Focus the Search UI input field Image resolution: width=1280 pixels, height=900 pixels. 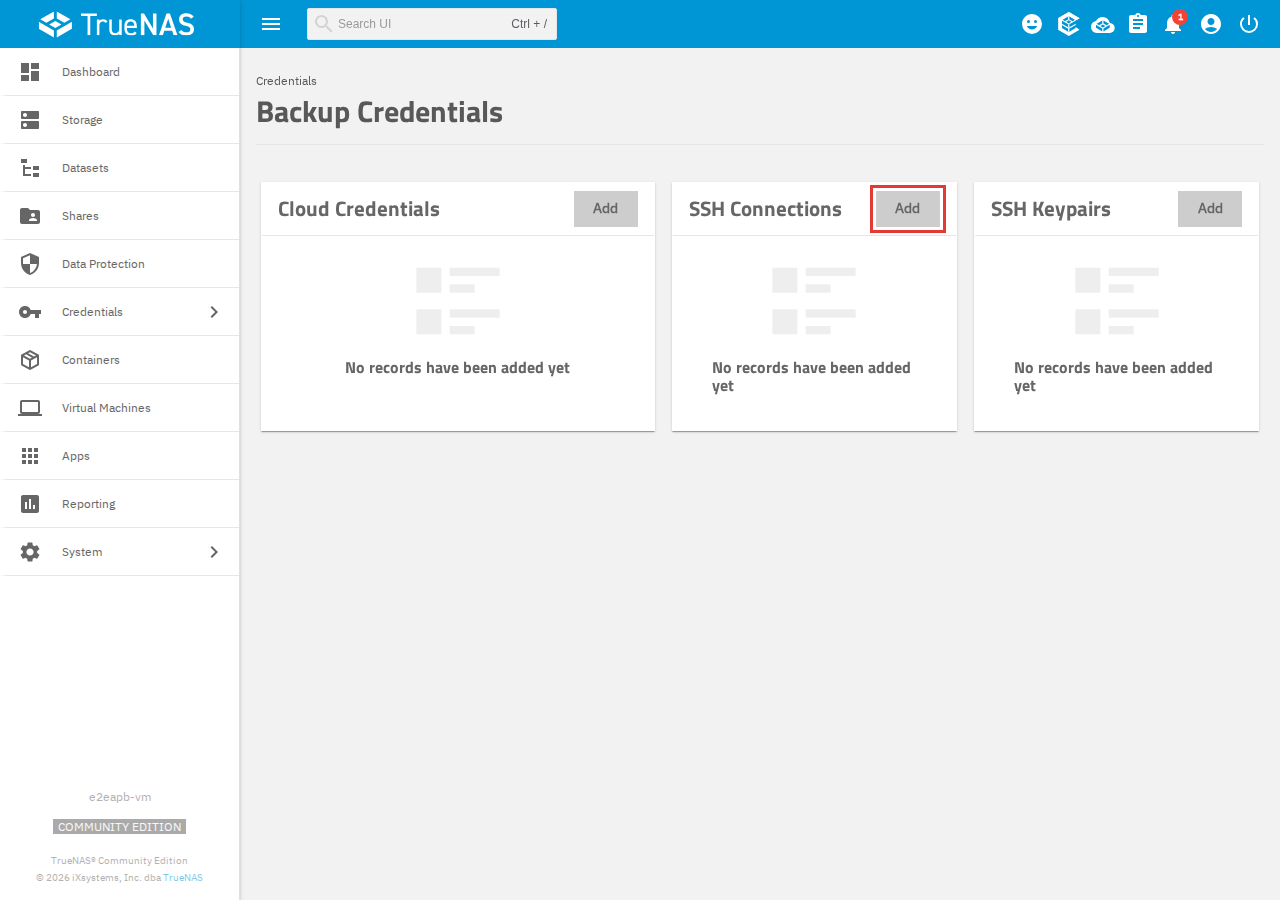point(432,24)
